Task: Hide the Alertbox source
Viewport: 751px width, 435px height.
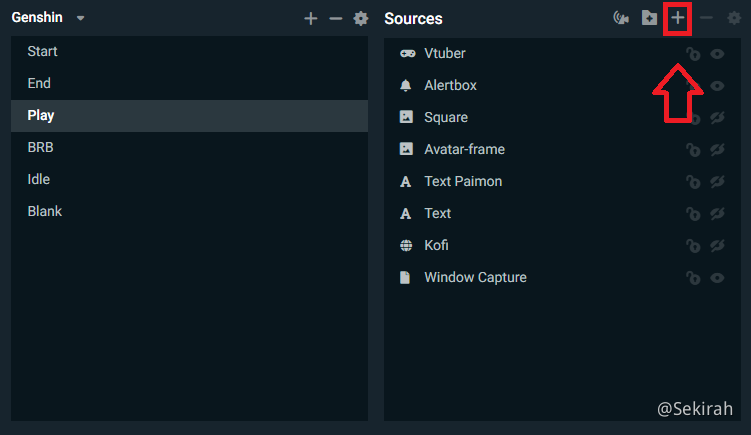Action: click(x=717, y=86)
